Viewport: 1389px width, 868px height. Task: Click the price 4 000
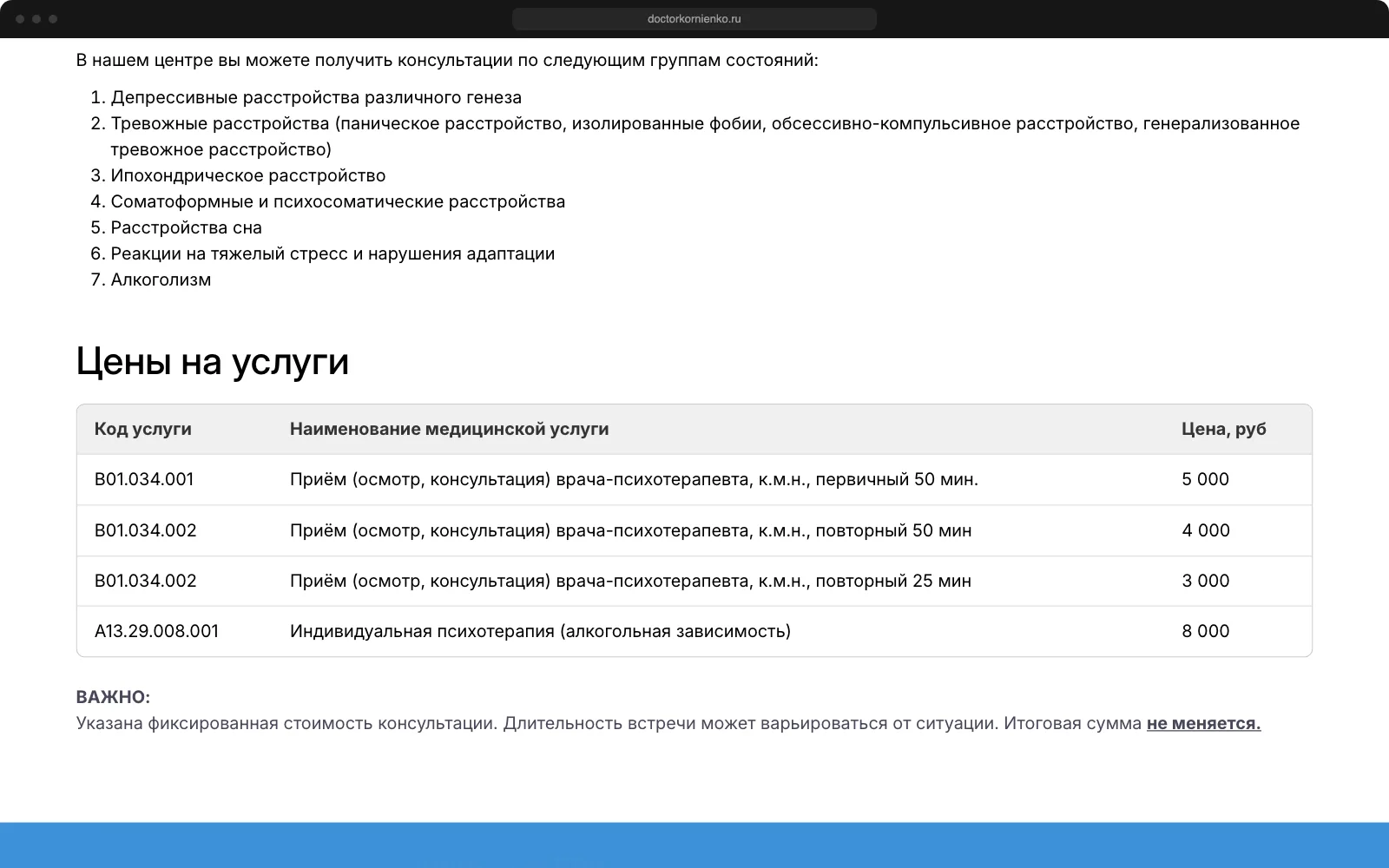pyautogui.click(x=1206, y=530)
